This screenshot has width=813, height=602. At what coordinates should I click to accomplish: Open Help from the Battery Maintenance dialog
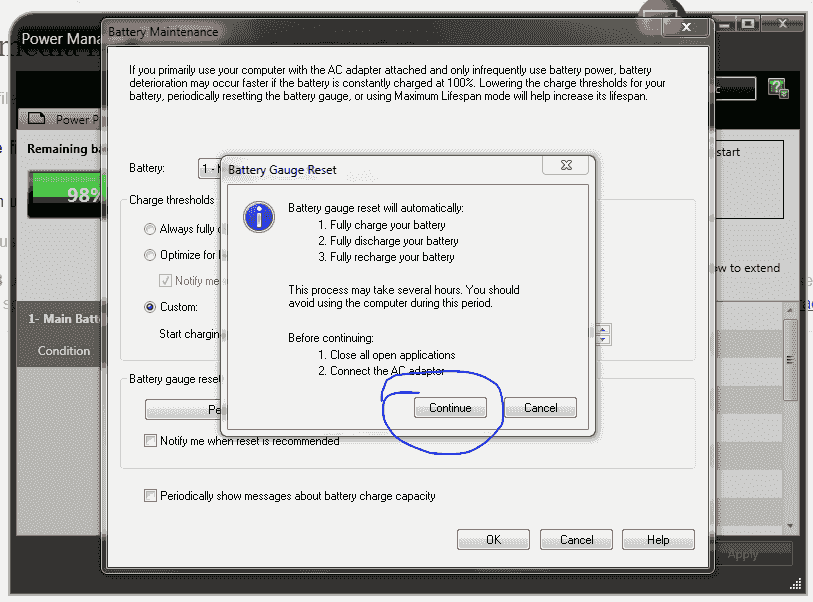tap(658, 539)
